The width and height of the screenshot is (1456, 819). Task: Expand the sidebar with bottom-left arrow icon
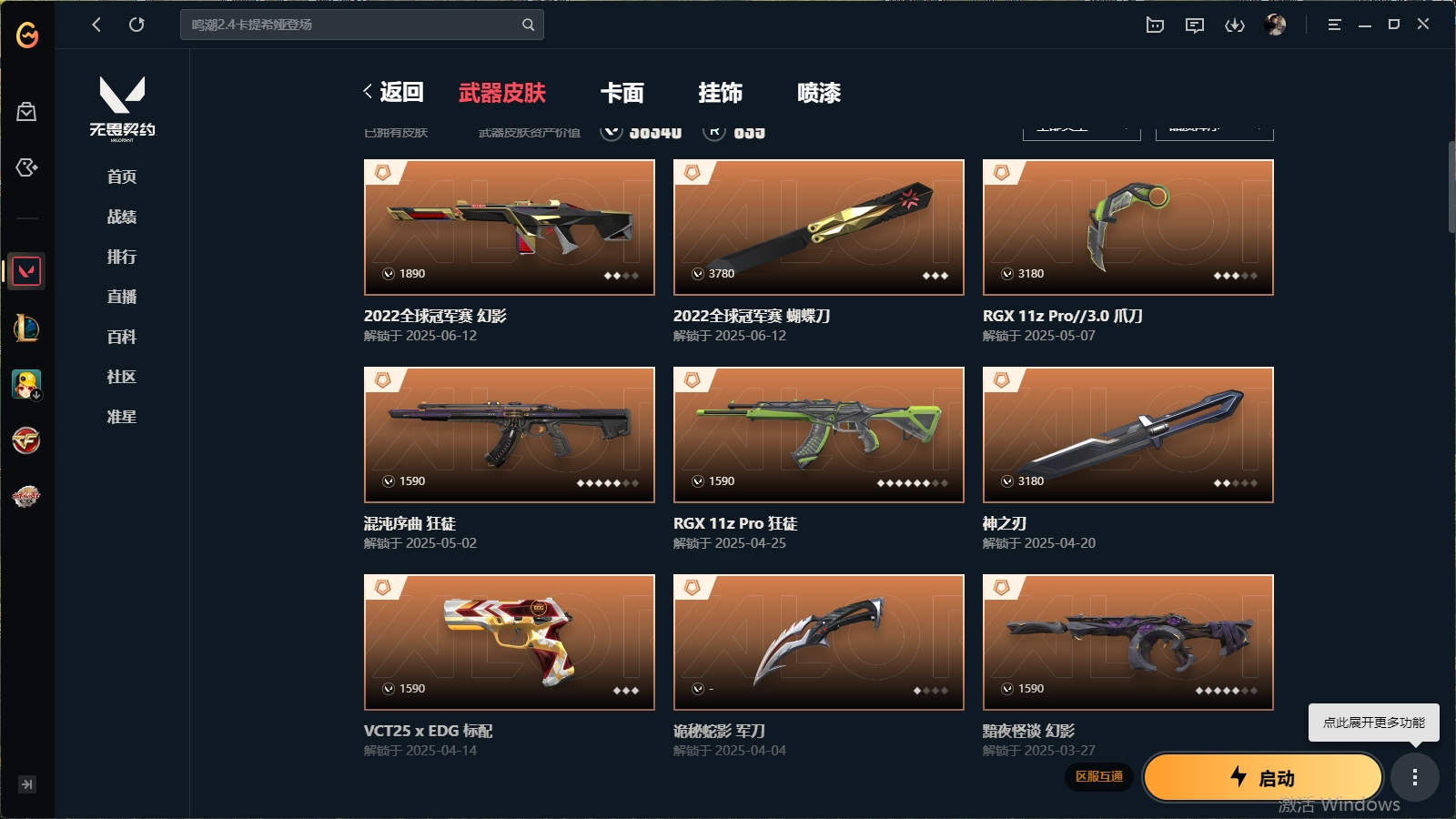pos(27,784)
